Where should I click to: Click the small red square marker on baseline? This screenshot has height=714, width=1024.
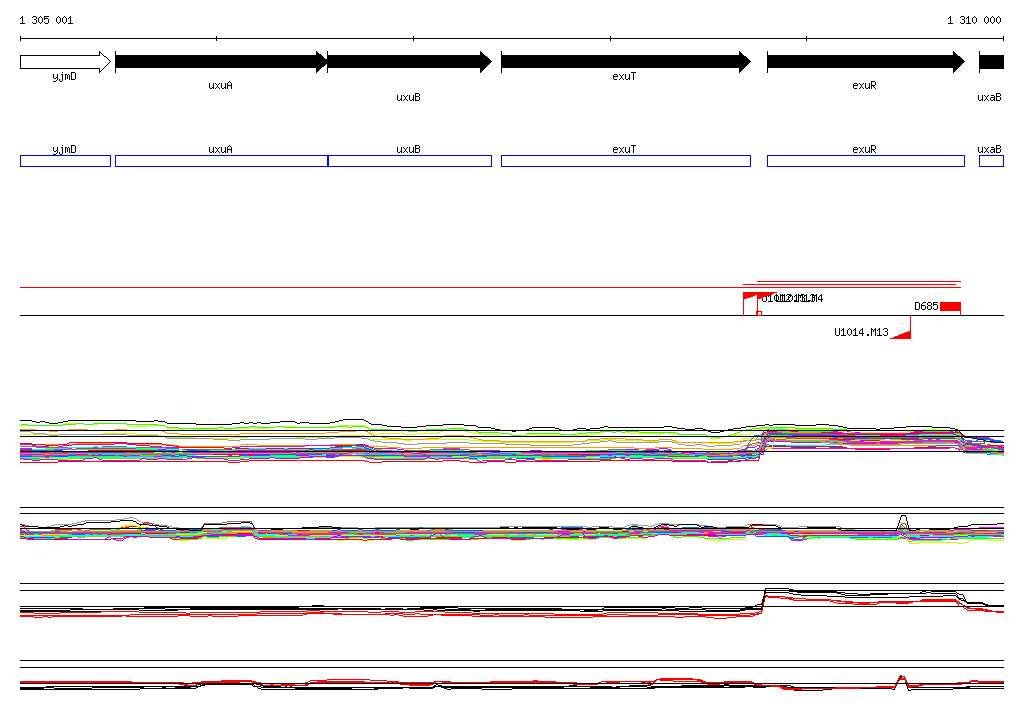(x=759, y=314)
